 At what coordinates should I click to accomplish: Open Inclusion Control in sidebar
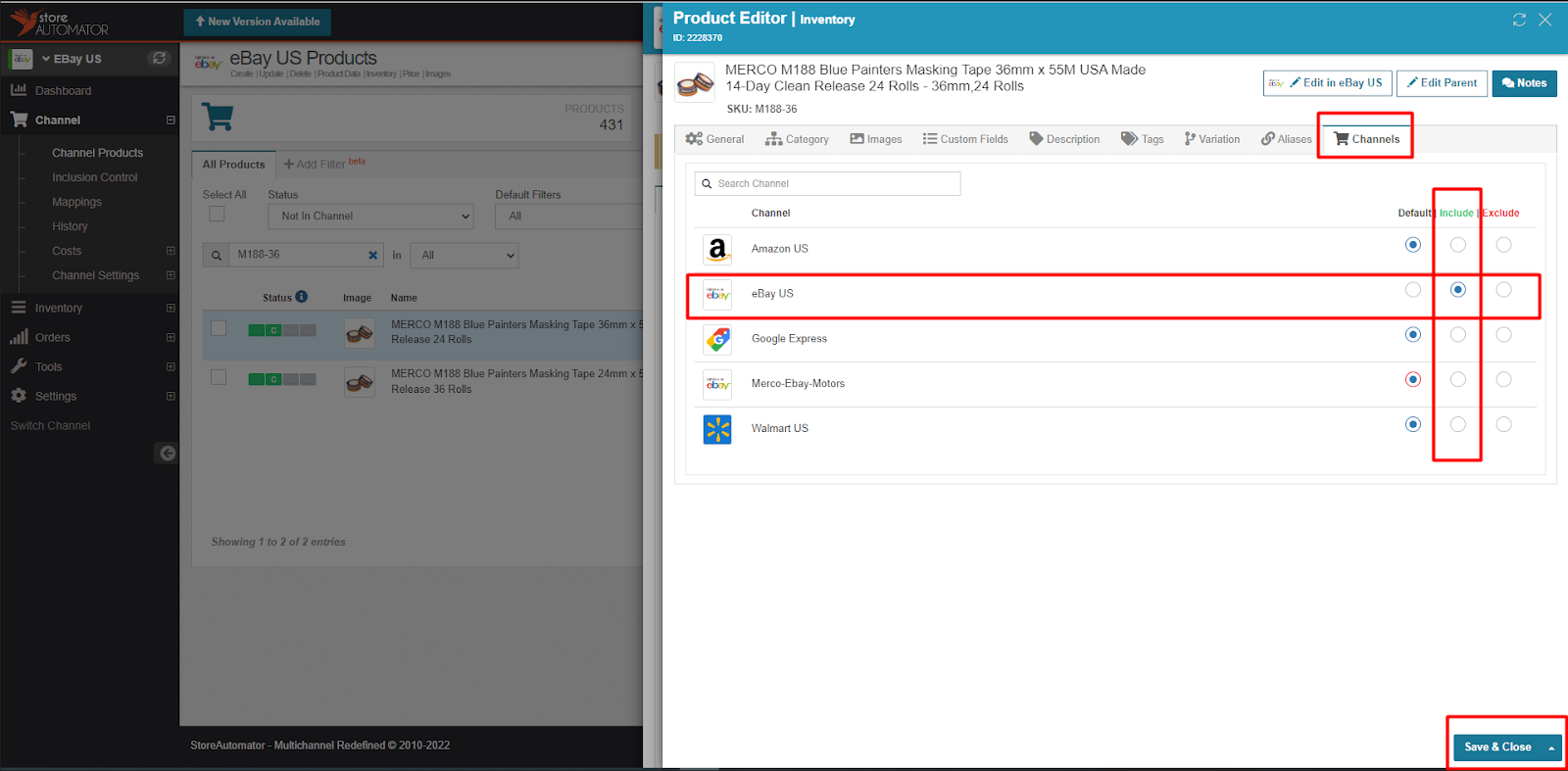pos(94,177)
